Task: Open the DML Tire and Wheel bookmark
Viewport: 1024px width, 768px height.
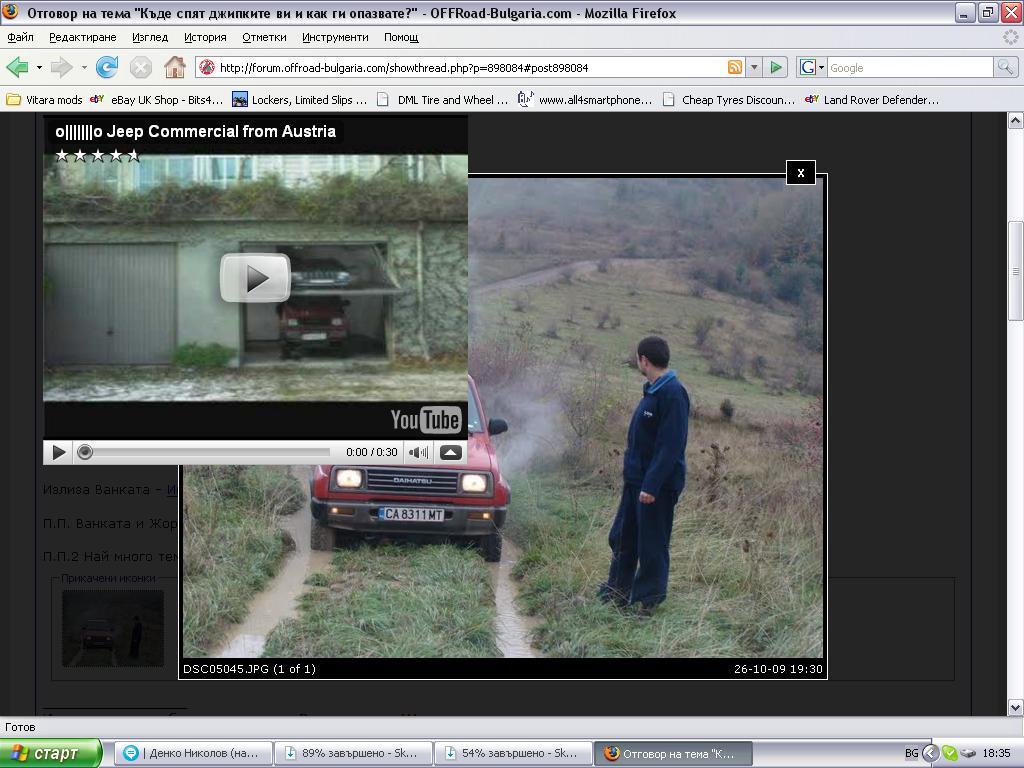Action: (443, 100)
